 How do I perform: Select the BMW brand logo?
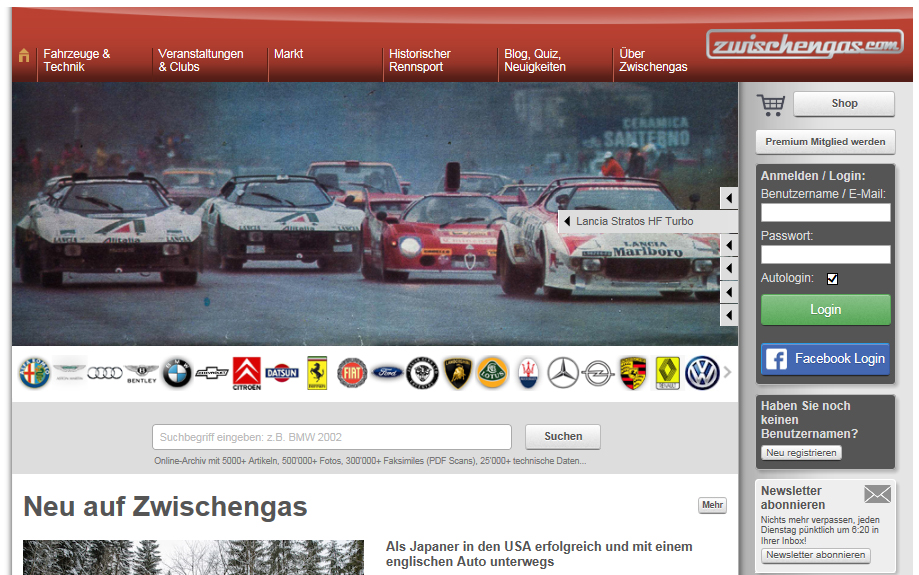point(177,373)
